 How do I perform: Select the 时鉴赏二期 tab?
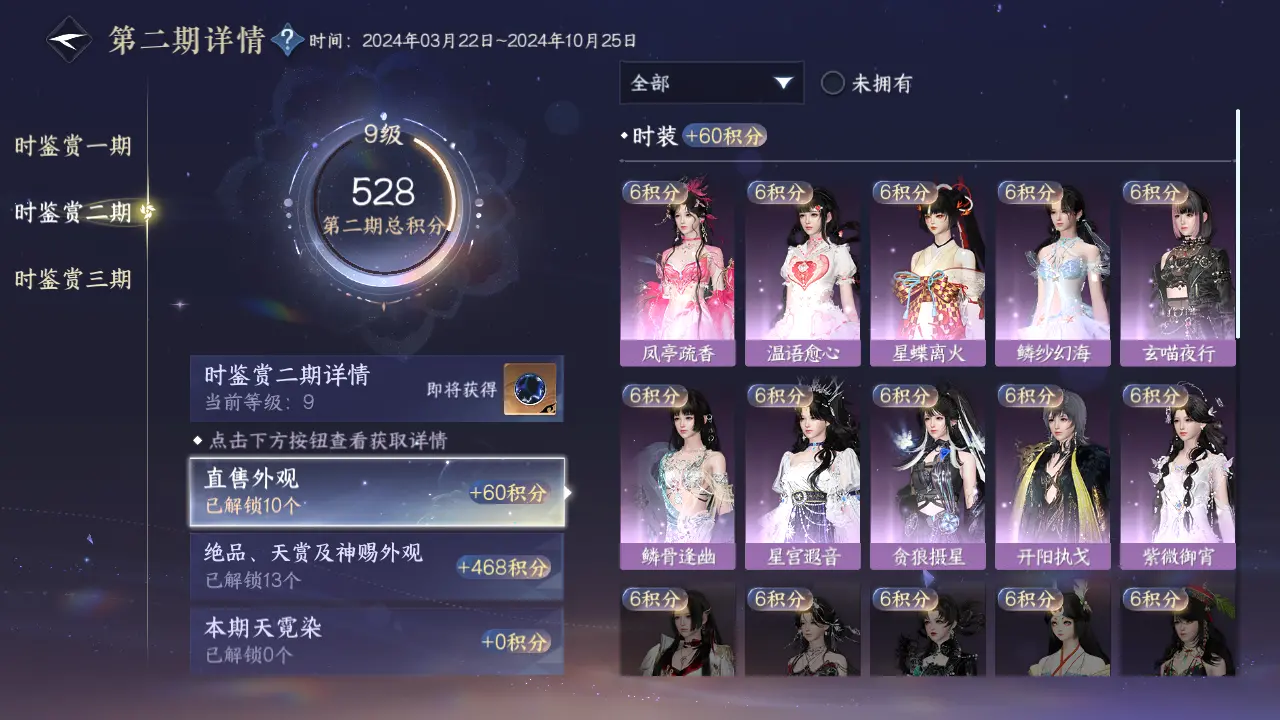(x=73, y=212)
